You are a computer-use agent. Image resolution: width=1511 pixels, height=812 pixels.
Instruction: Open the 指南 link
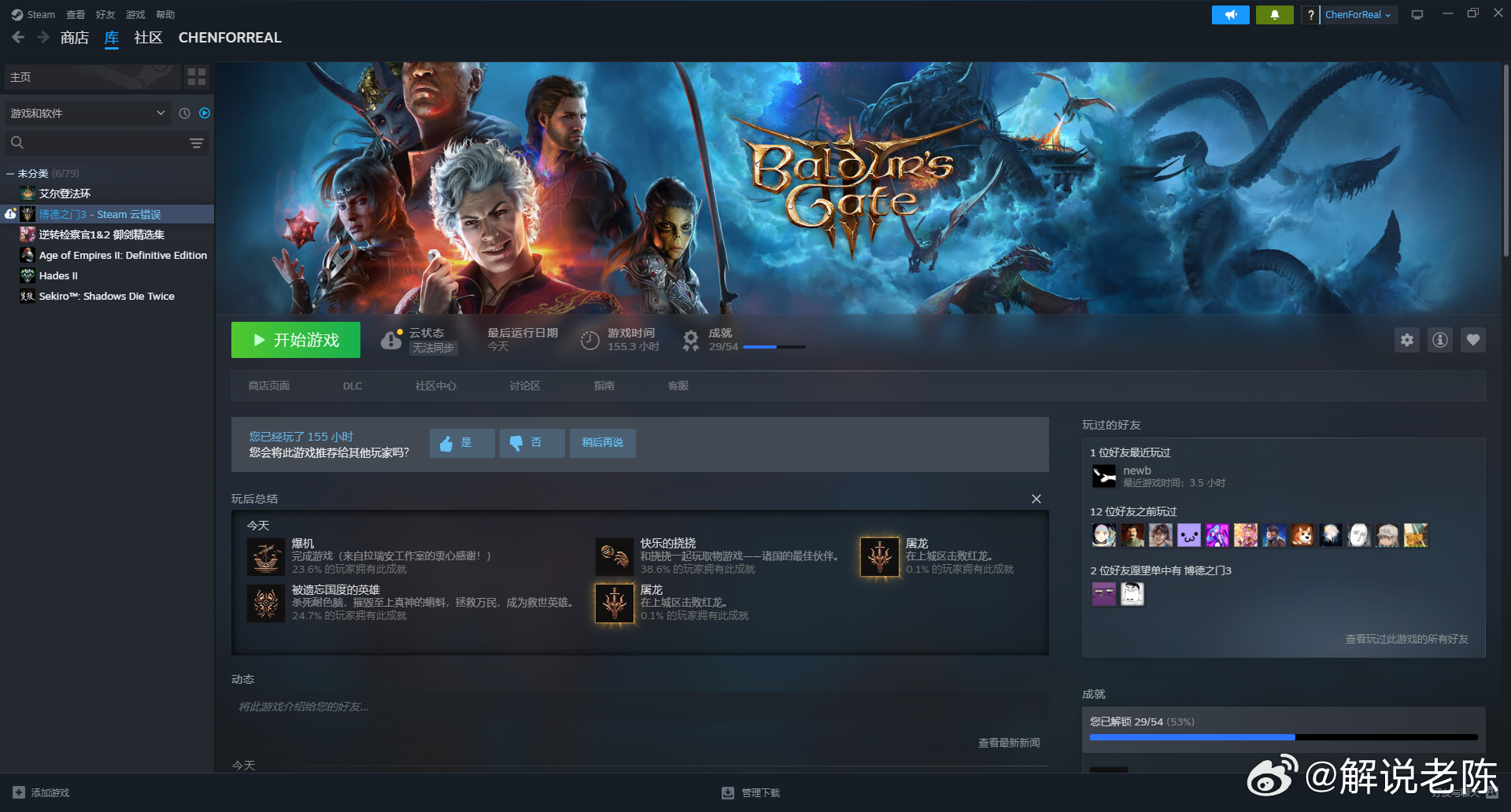[x=604, y=386]
